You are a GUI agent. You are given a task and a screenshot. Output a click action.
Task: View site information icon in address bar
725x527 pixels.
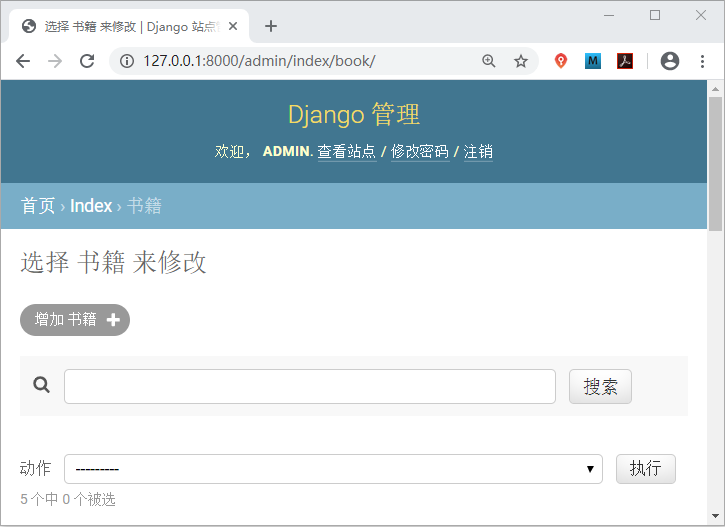pos(127,61)
